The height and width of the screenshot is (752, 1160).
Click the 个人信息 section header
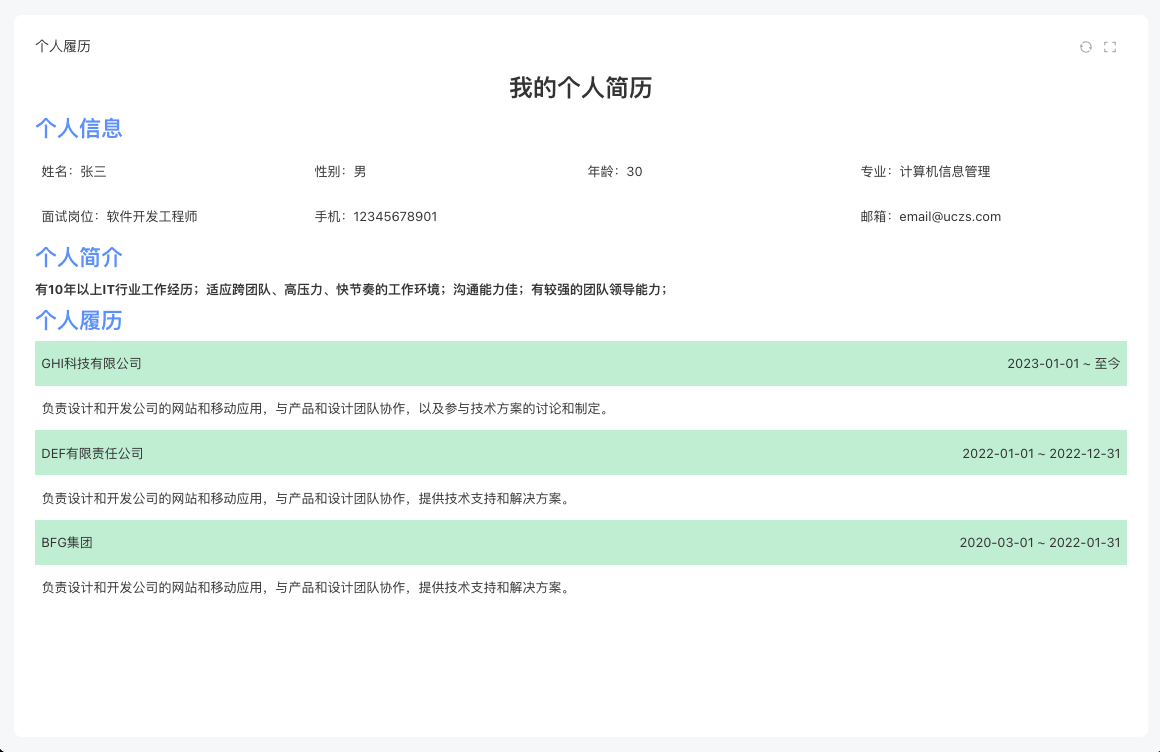[80, 128]
